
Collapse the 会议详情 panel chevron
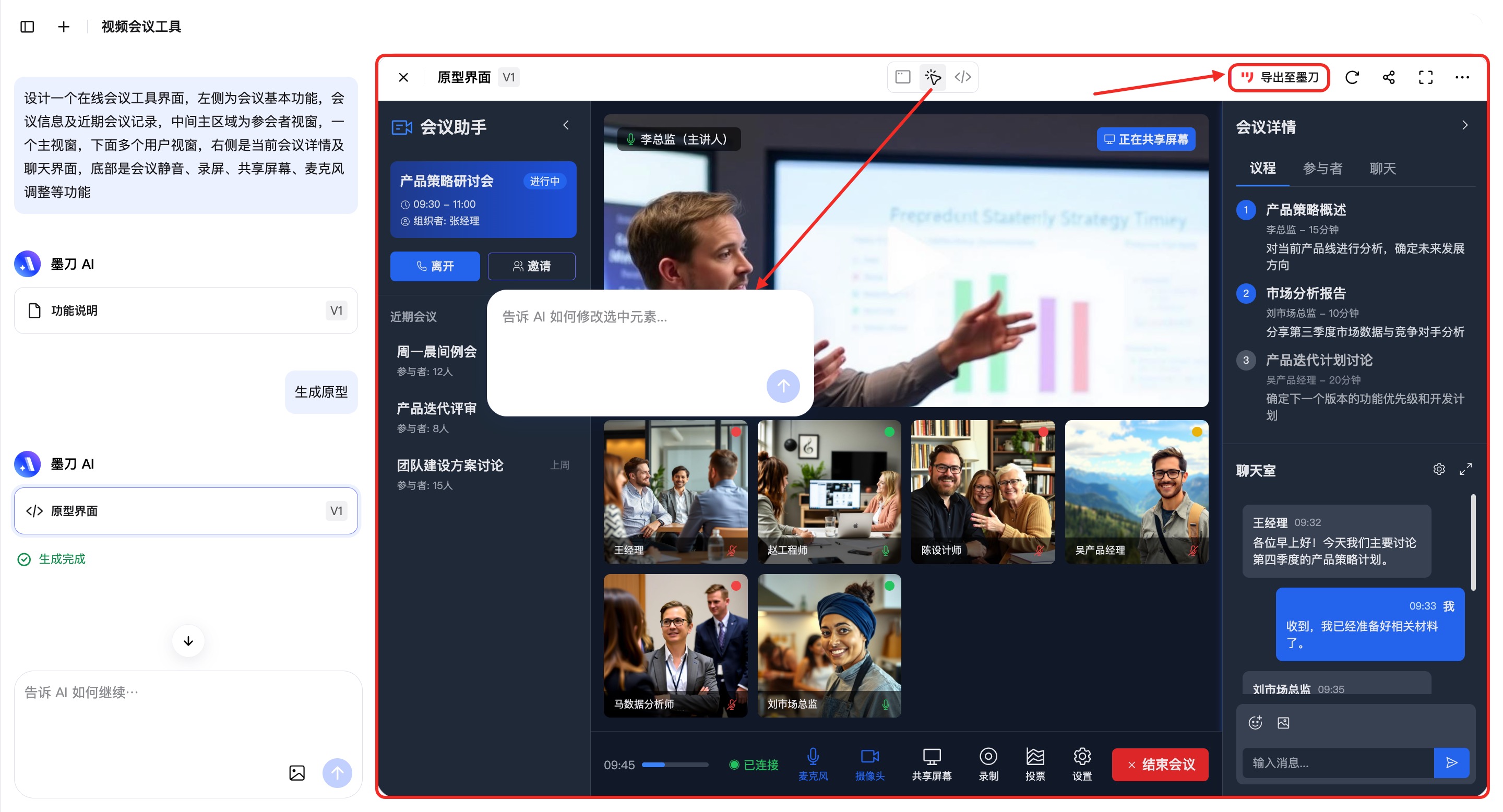(x=1464, y=125)
